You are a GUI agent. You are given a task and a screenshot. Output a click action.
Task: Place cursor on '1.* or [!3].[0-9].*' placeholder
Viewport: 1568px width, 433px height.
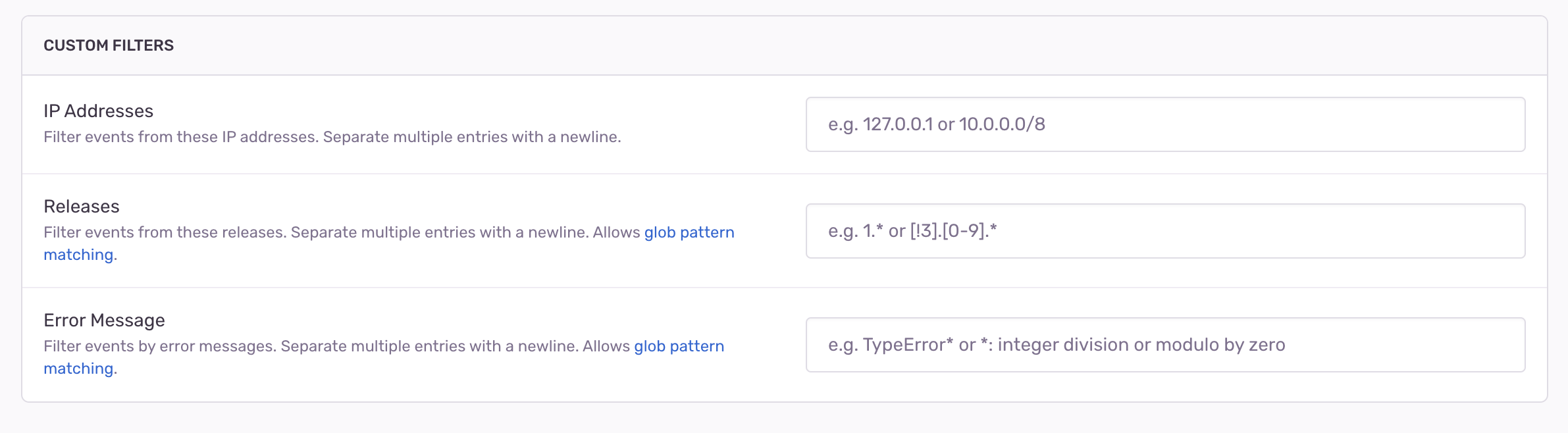click(x=929, y=231)
